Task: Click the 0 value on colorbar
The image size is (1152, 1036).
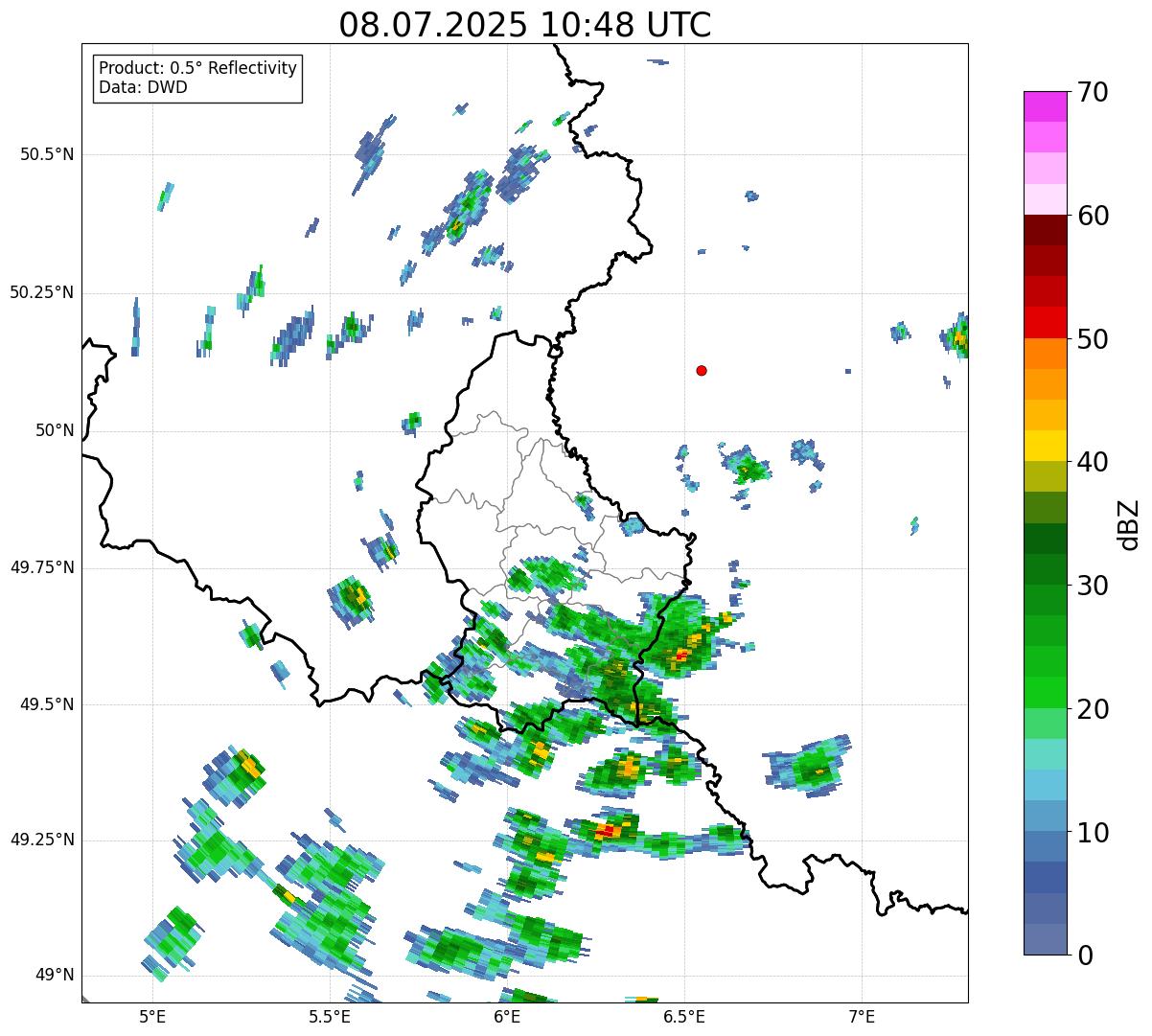Action: pos(1085,955)
